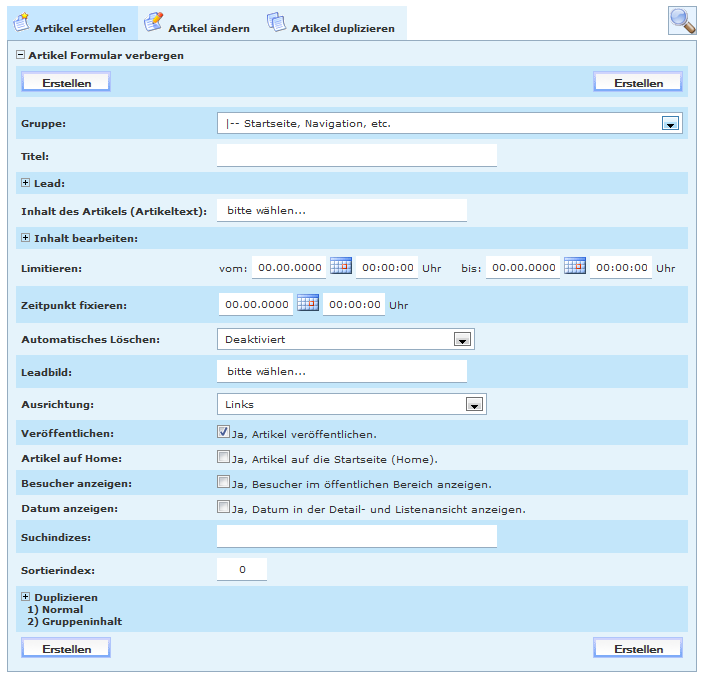This screenshot has width=704, height=677.
Task: Enable Artikel auf die Startseite checkbox
Action: click(224, 458)
